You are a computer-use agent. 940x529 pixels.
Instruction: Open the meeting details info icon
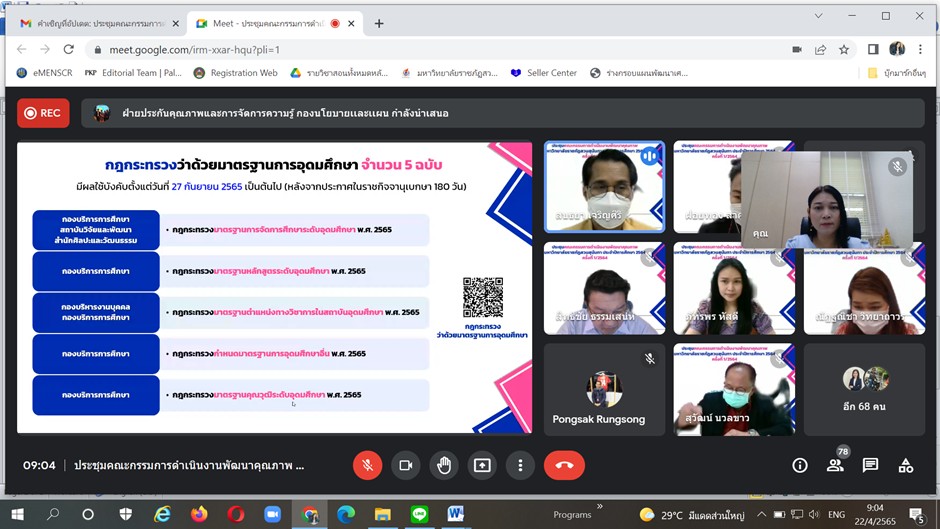799,465
